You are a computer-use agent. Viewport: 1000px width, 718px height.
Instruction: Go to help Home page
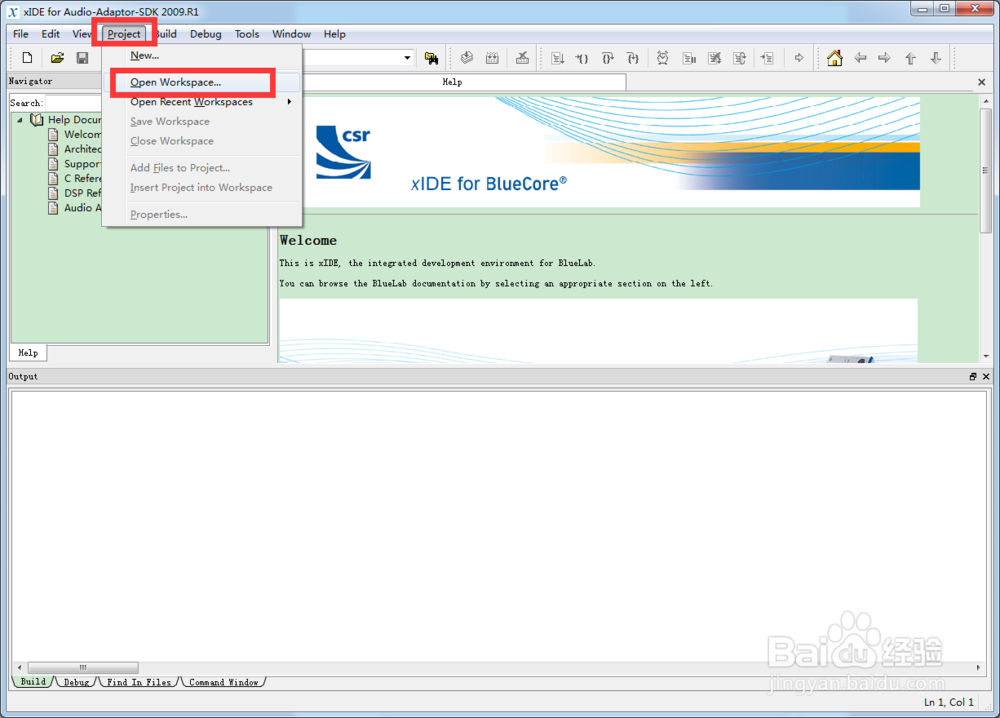point(835,58)
